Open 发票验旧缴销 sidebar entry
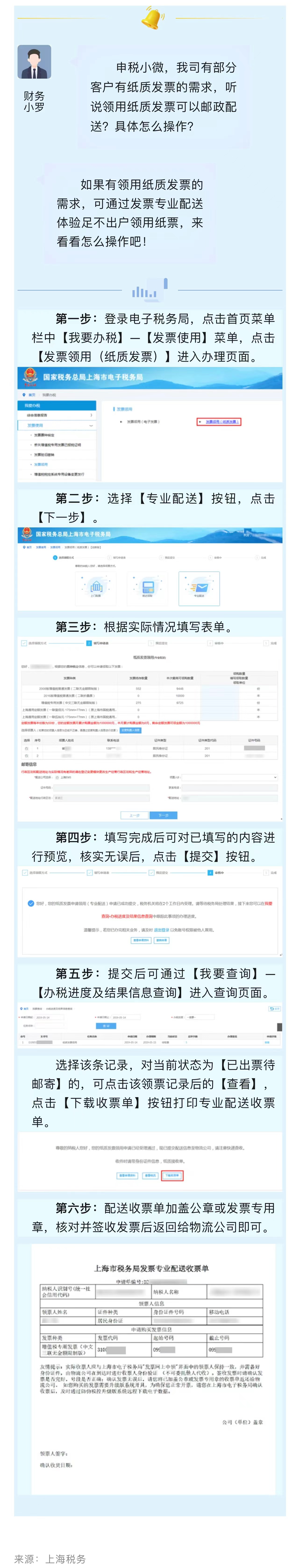The height and width of the screenshot is (1568, 300). click(44, 455)
